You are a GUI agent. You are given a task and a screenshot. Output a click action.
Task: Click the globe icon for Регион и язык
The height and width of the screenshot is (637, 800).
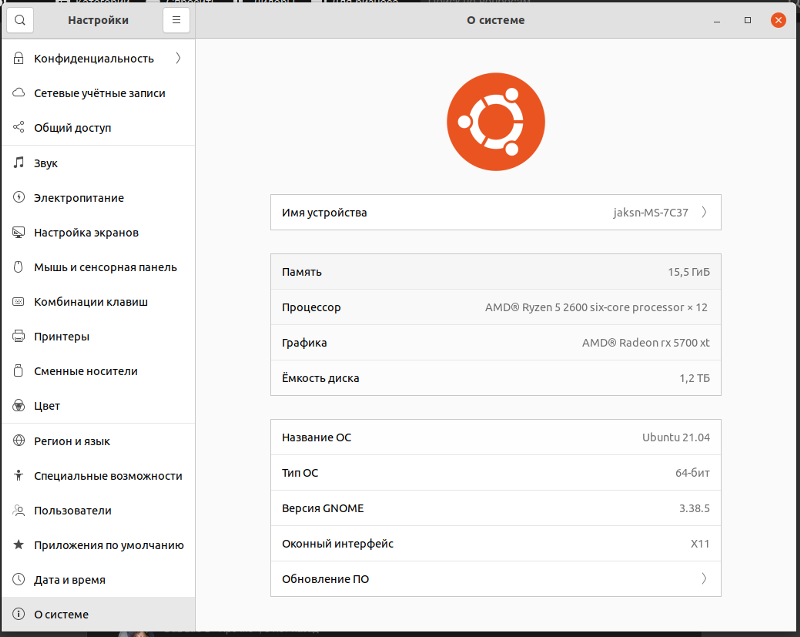coord(18,441)
